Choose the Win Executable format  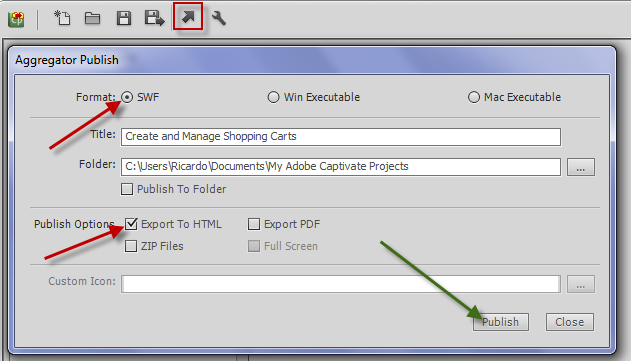click(x=273, y=97)
